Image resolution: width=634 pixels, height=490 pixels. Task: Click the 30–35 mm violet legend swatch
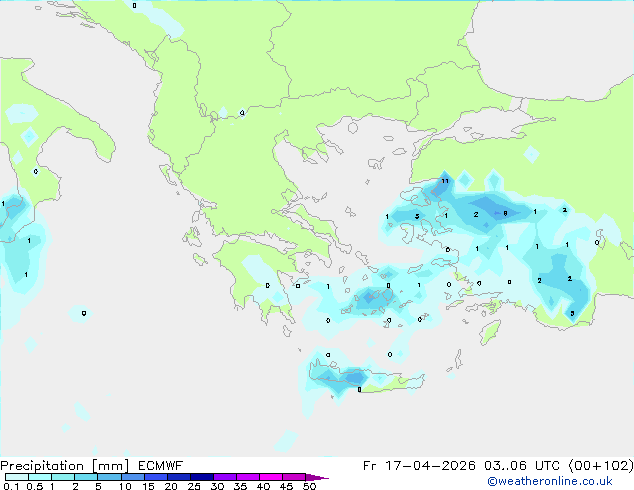click(x=225, y=477)
